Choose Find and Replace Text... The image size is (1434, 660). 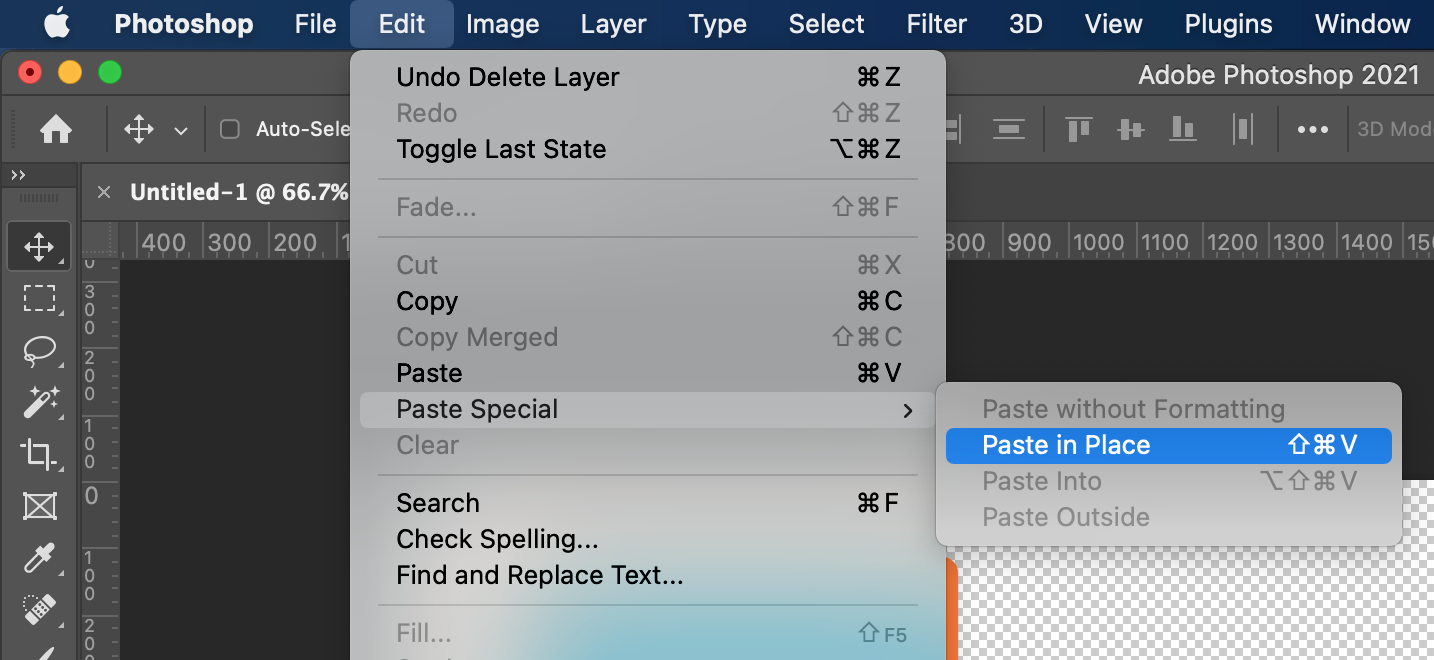[648, 575]
